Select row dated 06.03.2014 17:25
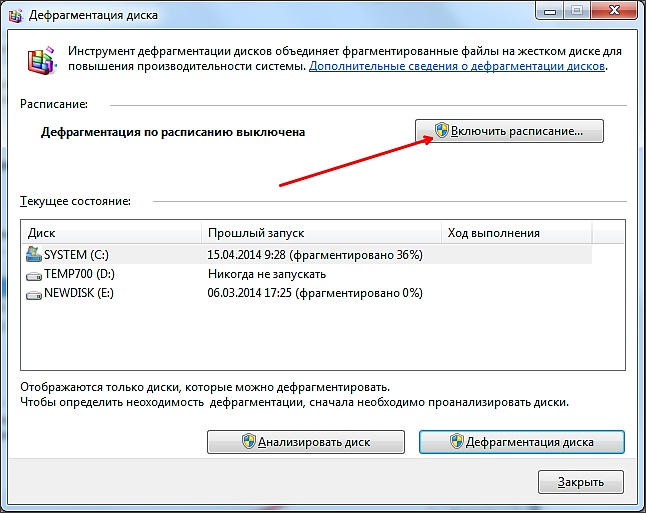This screenshot has height=513, width=646. pos(314,293)
